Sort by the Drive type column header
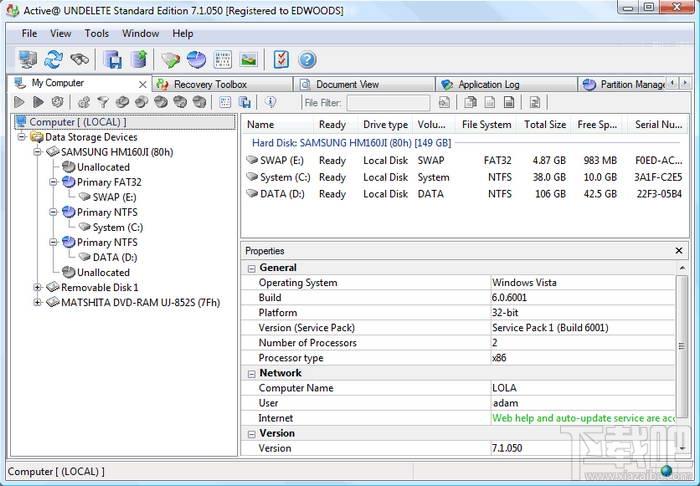 click(x=385, y=125)
